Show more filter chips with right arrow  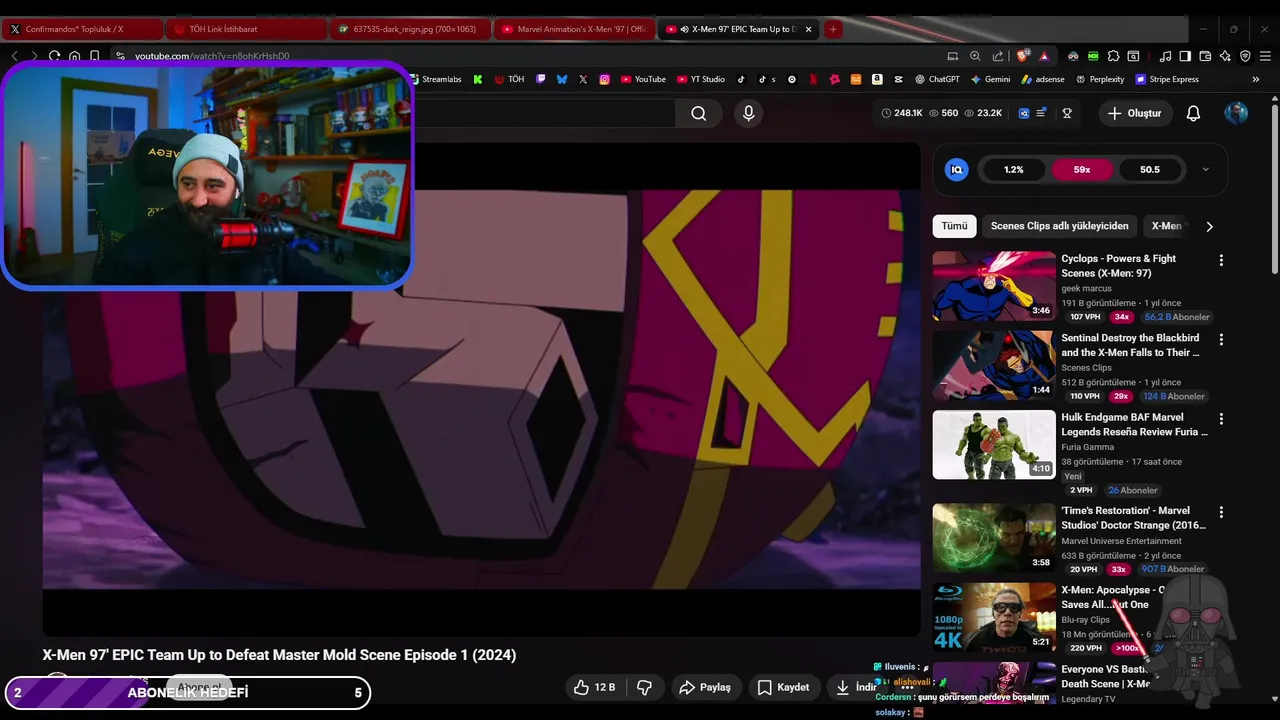point(1209,226)
